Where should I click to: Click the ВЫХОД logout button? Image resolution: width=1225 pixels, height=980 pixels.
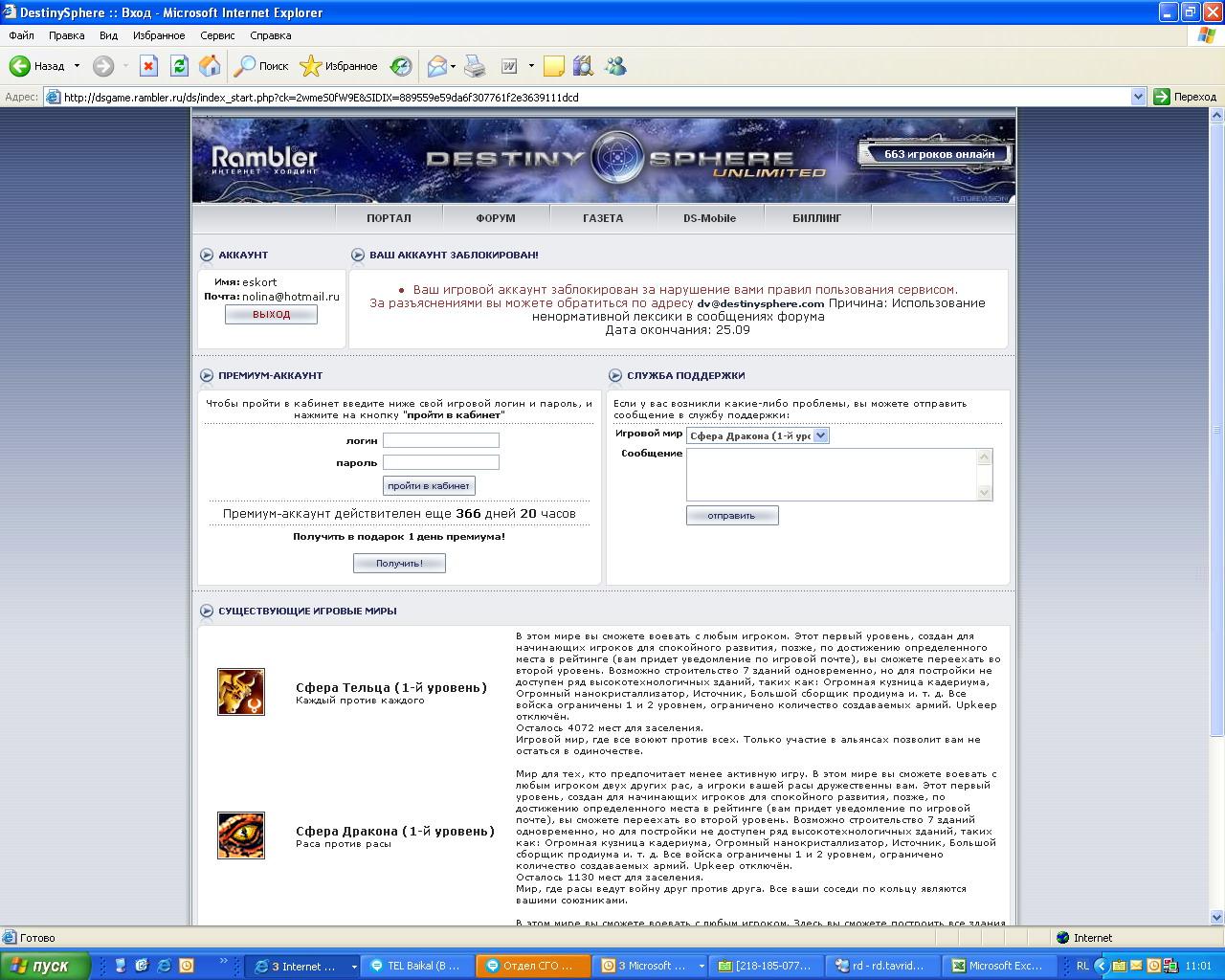tap(271, 314)
